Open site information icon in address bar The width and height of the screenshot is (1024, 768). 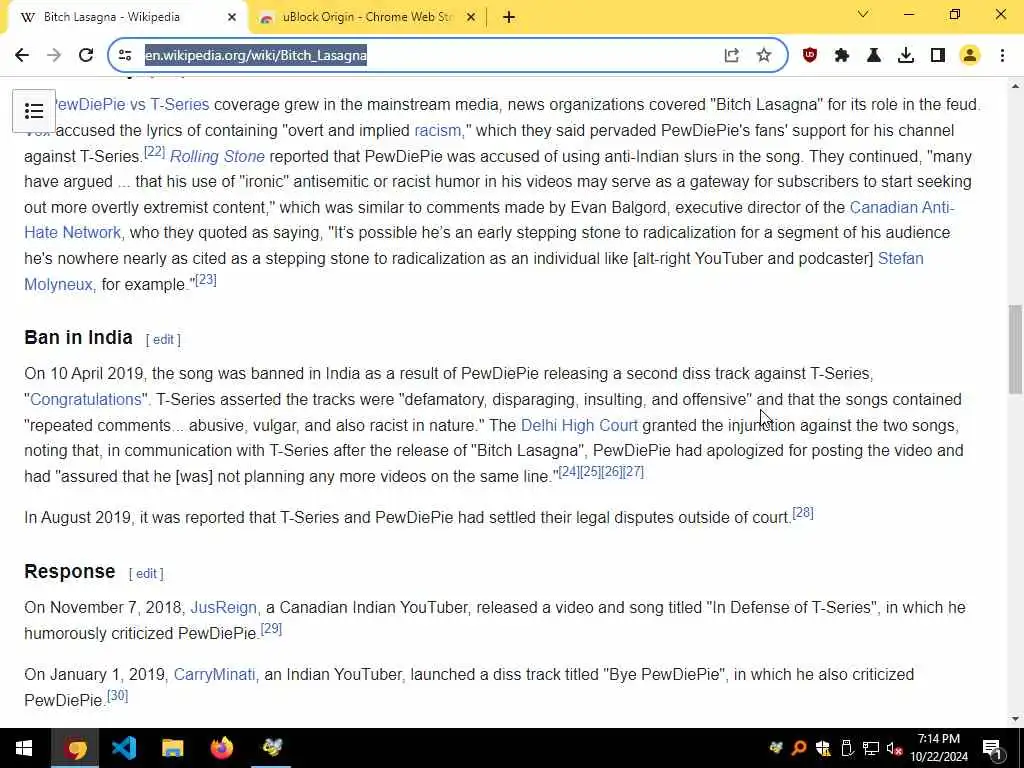pyautogui.click(x=125, y=56)
